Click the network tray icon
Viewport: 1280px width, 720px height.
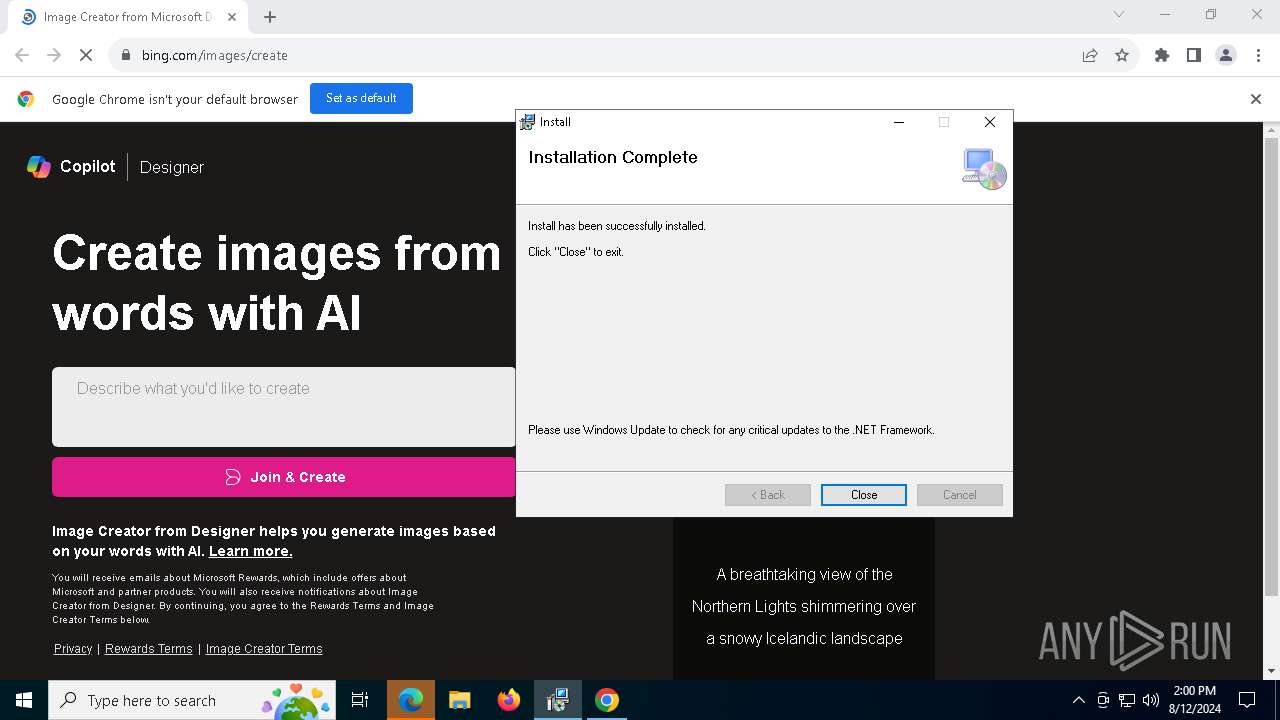1127,700
